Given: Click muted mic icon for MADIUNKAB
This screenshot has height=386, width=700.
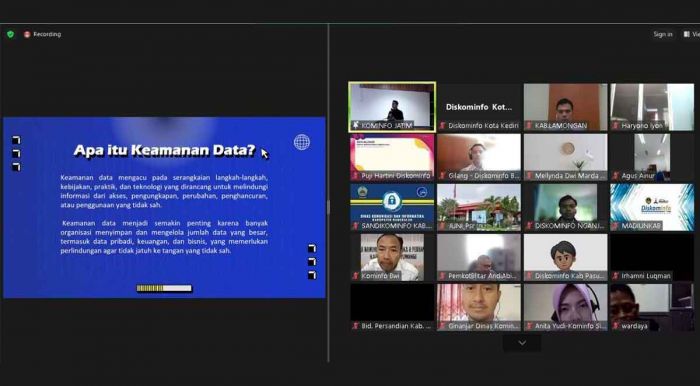Looking at the screenshot, I should pos(616,226).
